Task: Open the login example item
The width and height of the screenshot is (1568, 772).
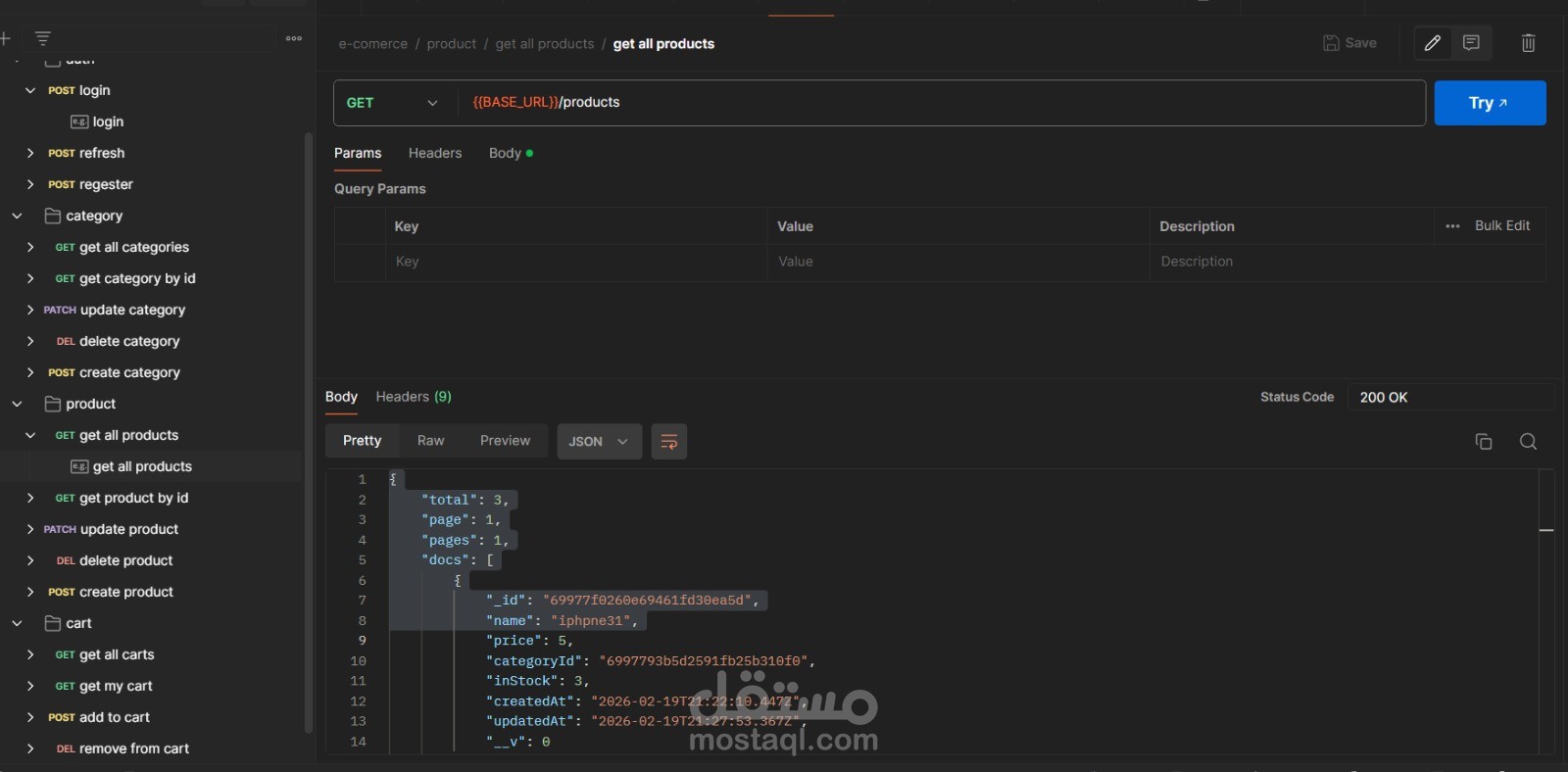Action: pos(108,121)
